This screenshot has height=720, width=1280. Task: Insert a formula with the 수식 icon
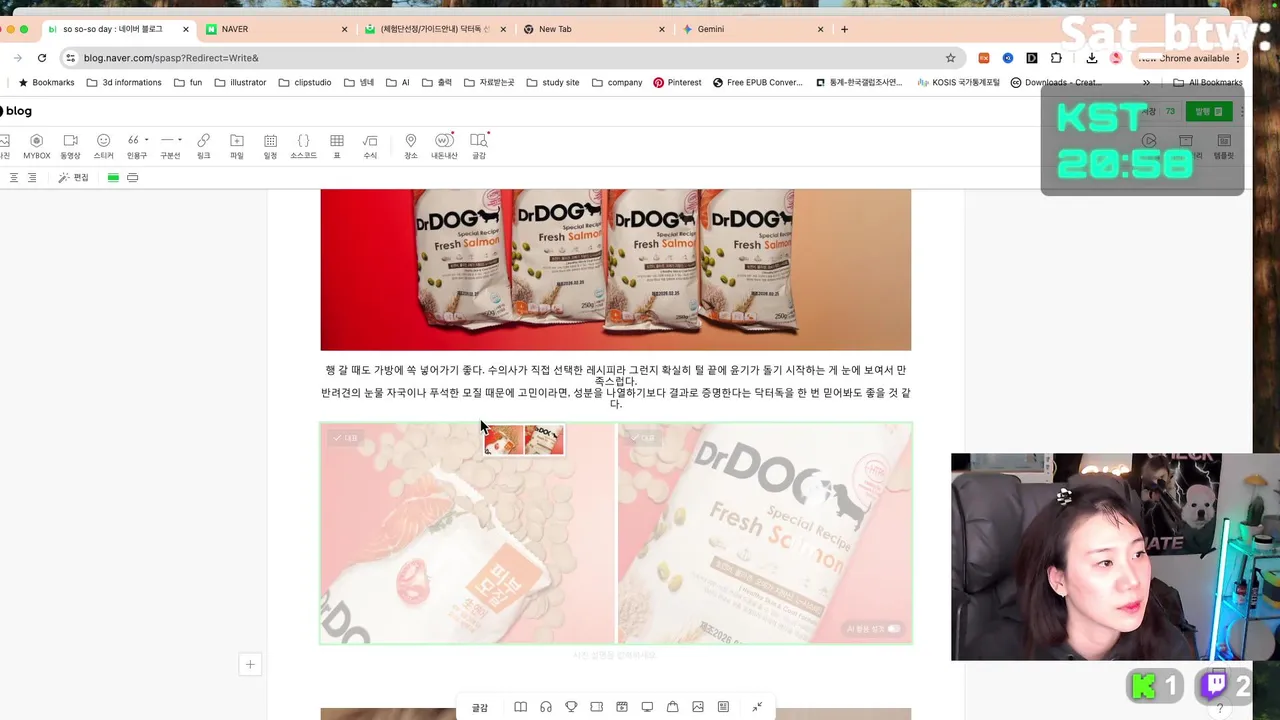pyautogui.click(x=370, y=146)
